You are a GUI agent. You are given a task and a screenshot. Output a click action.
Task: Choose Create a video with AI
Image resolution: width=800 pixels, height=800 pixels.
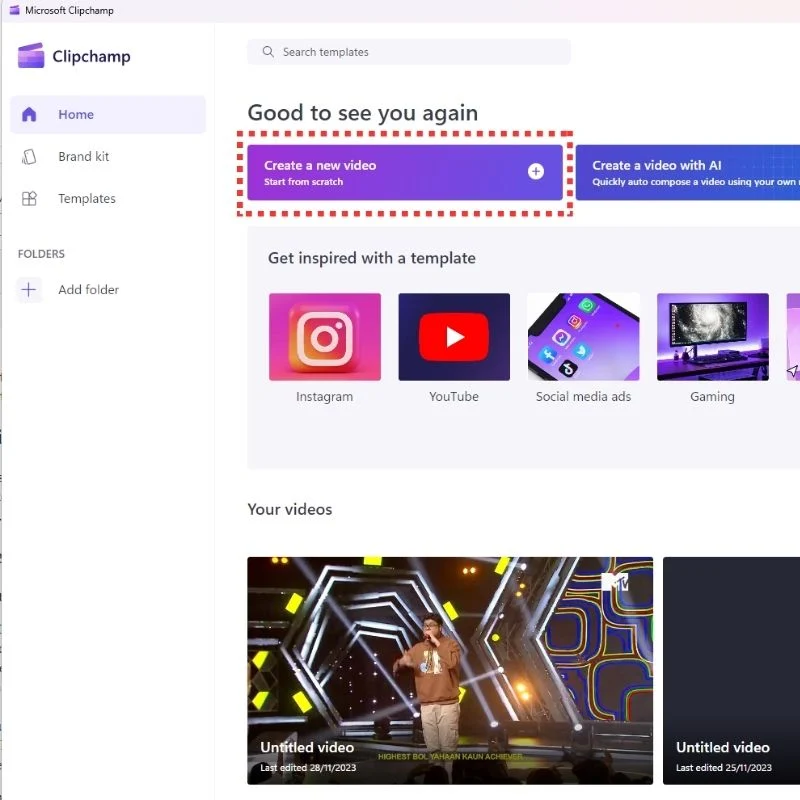click(x=688, y=172)
